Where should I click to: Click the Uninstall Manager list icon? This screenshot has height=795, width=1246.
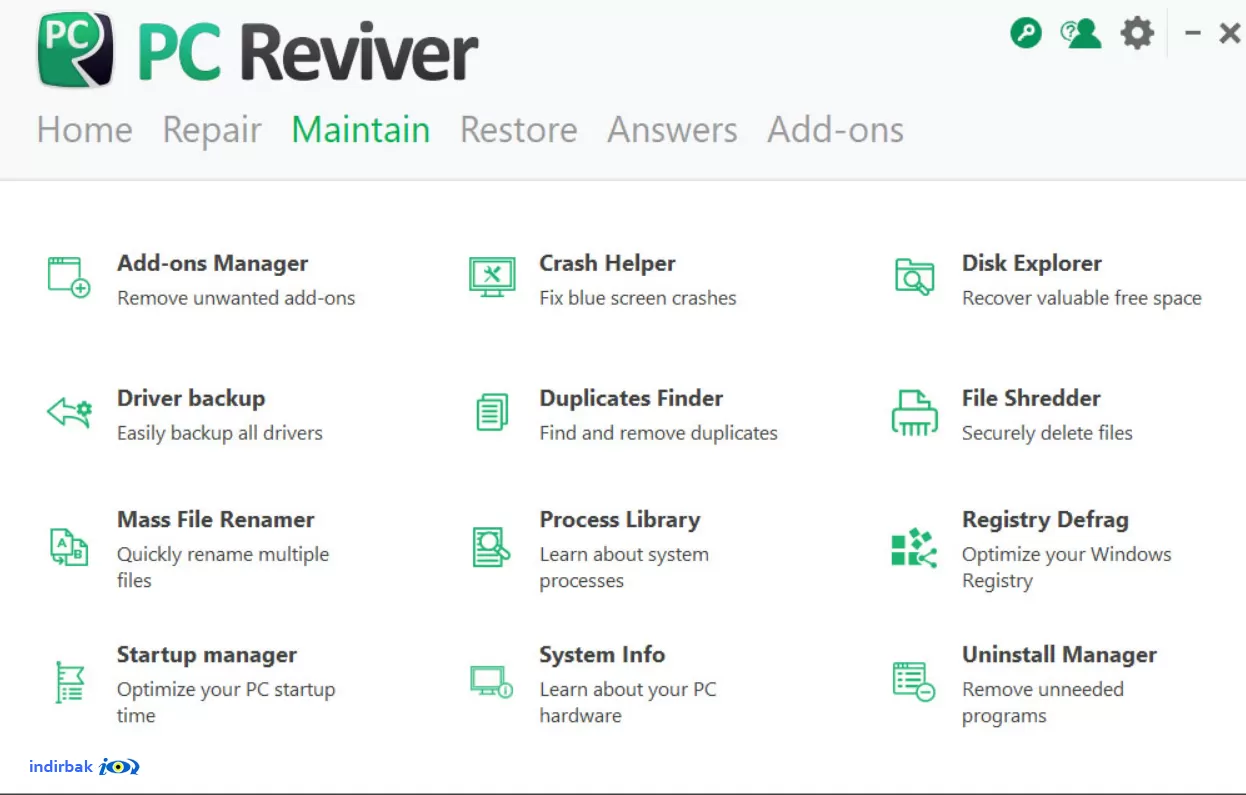pos(914,681)
